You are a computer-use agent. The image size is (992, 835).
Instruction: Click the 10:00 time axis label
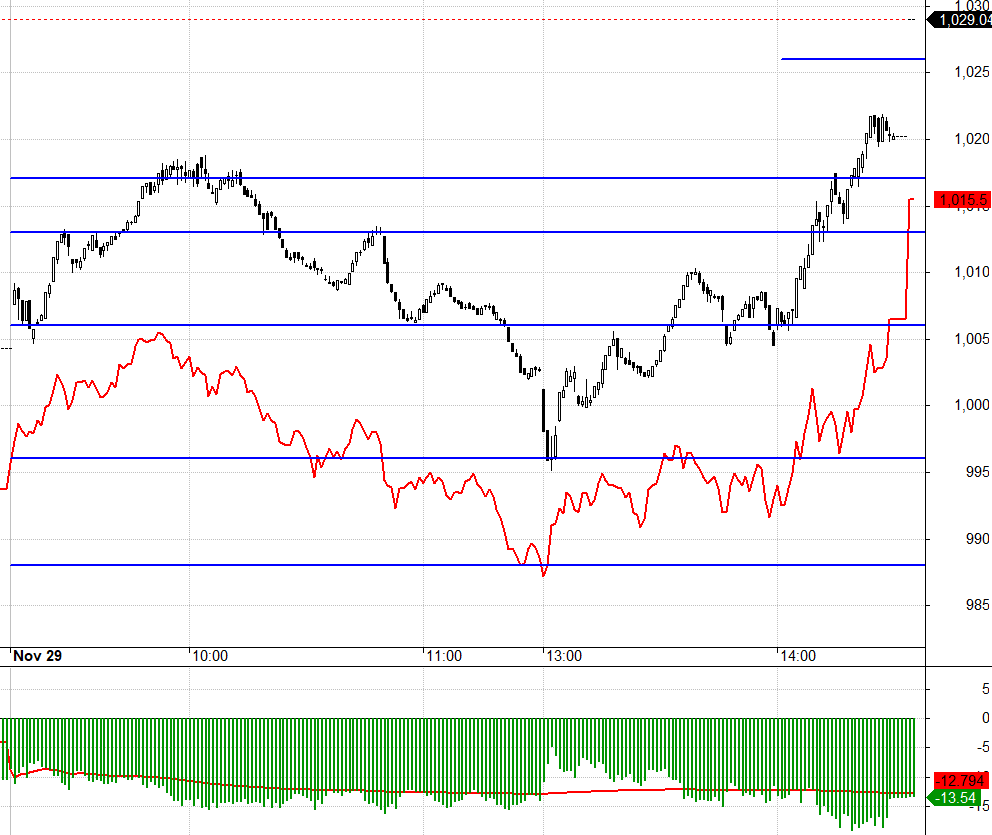(x=209, y=657)
